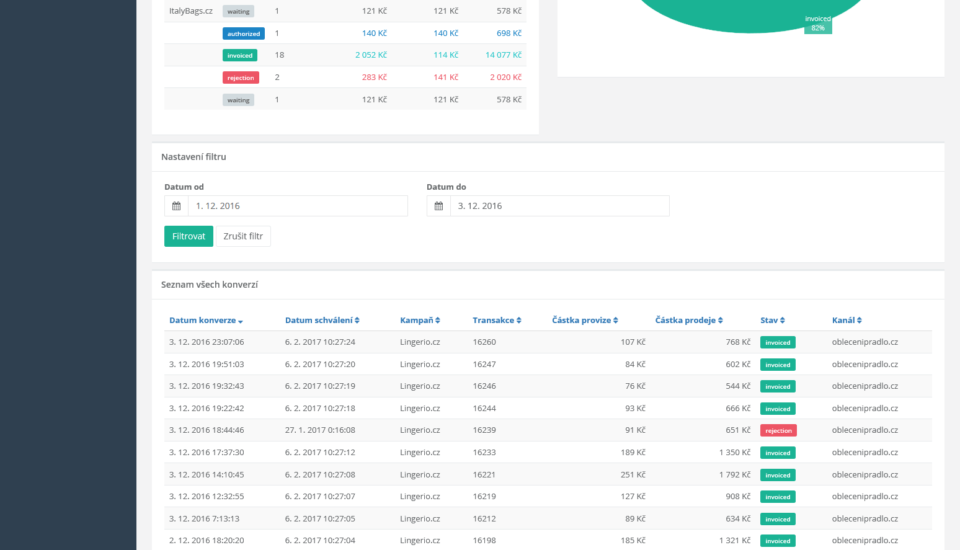The width and height of the screenshot is (960, 550).
Task: Click the rejection badge for transaction 16239
Action: (778, 431)
